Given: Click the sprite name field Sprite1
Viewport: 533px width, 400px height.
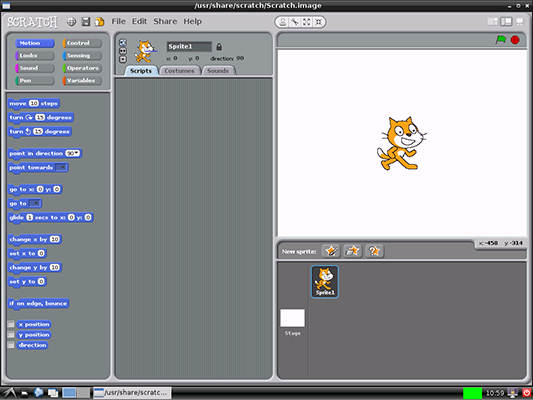Looking at the screenshot, I should pyautogui.click(x=189, y=47).
